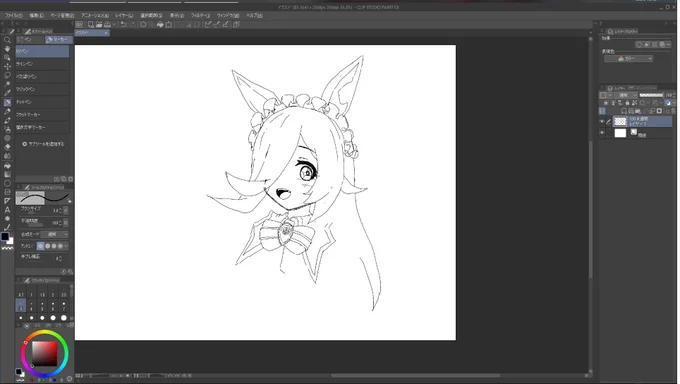Screen dimensions: 680x384
Task: Open the ファイル (File) menu
Action: pyautogui.click(x=13, y=15)
